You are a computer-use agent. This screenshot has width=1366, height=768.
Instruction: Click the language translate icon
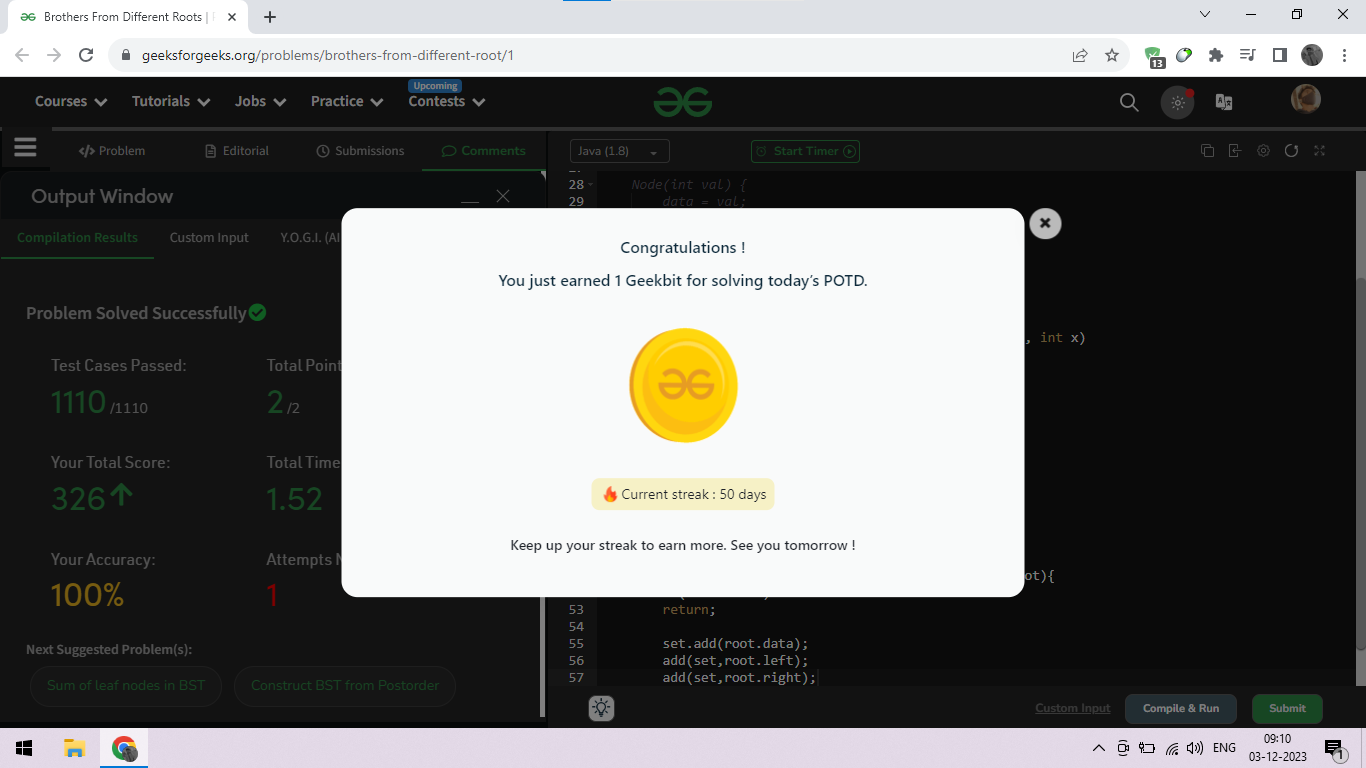[1224, 102]
